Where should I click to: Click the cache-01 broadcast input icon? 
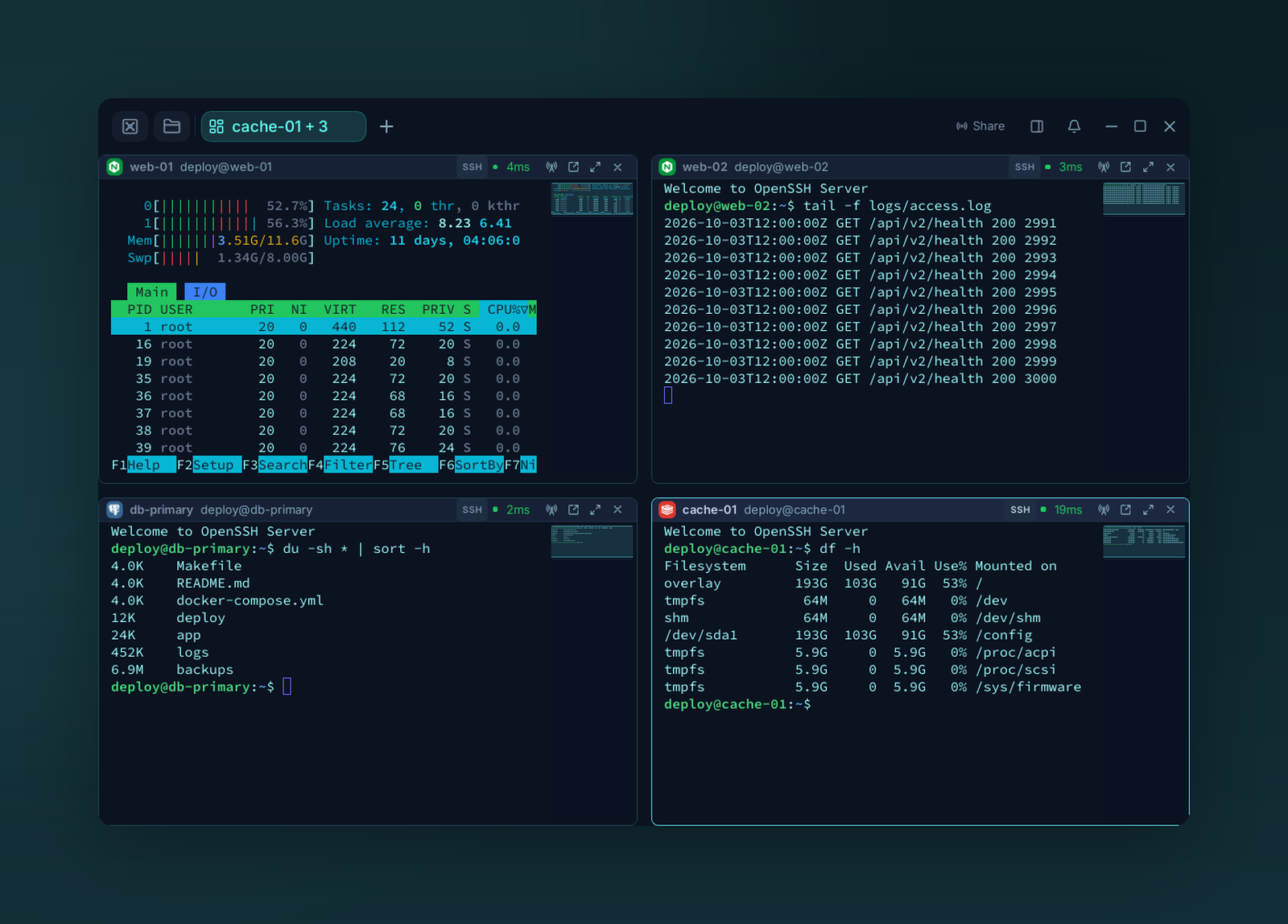pos(1104,510)
